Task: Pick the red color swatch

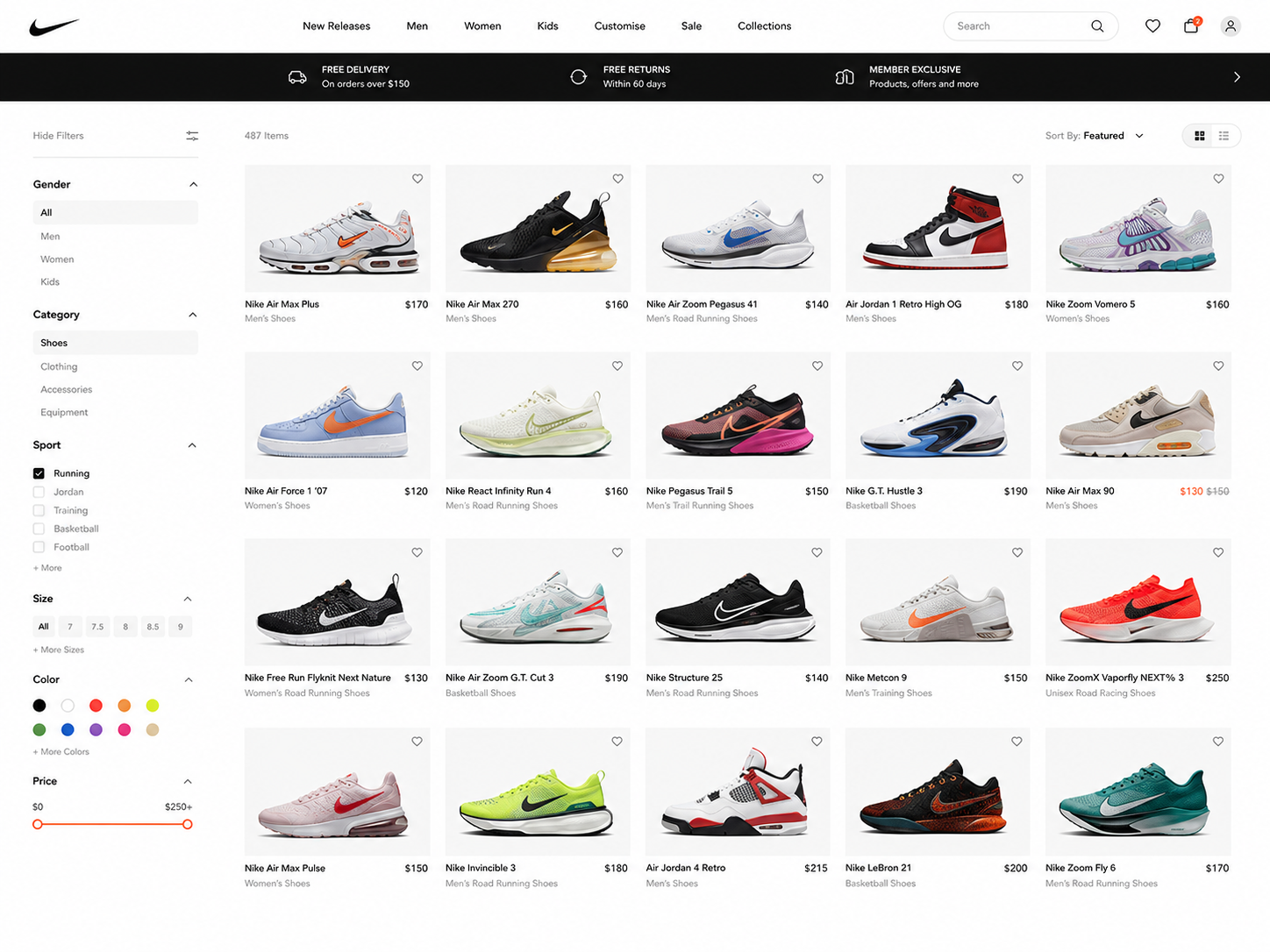Action: (96, 706)
